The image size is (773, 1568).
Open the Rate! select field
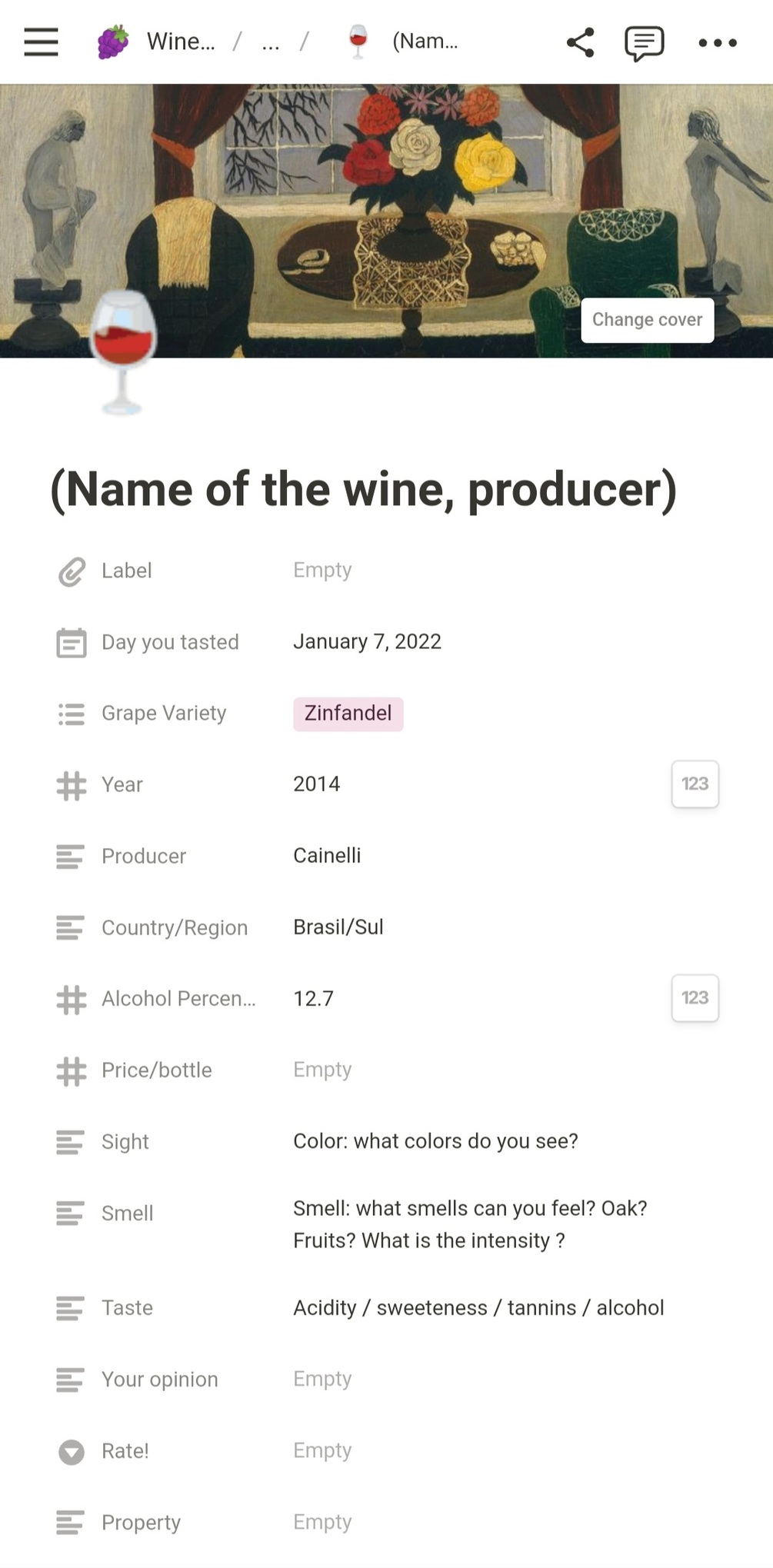(x=322, y=1450)
